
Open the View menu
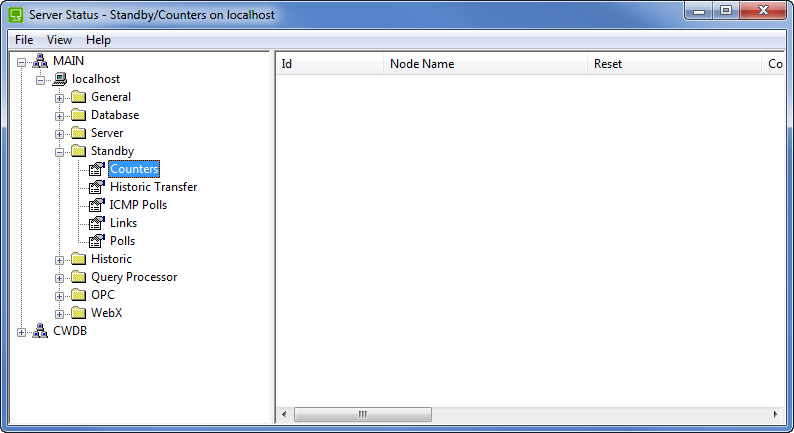(x=60, y=40)
